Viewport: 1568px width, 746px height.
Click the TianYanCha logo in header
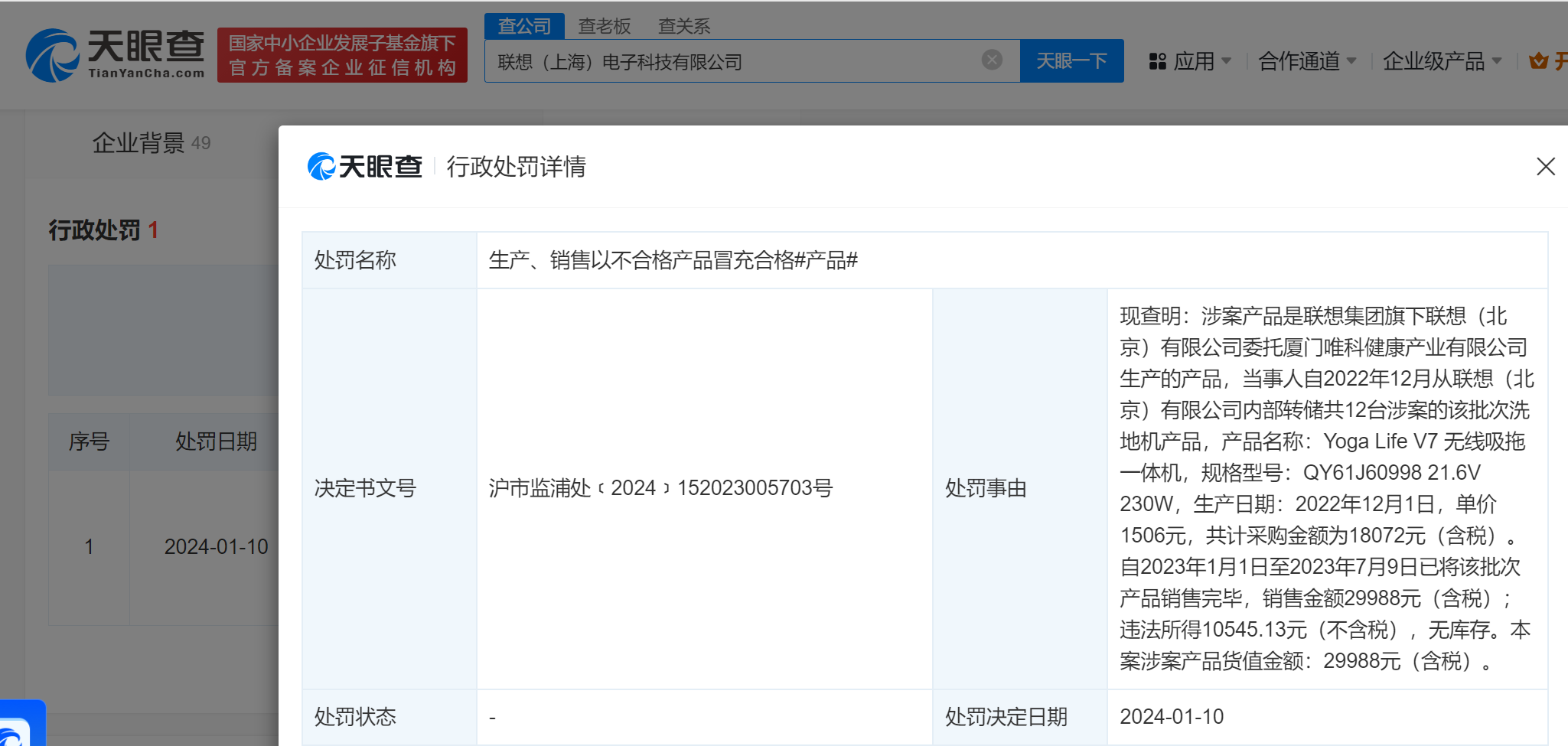coord(115,55)
